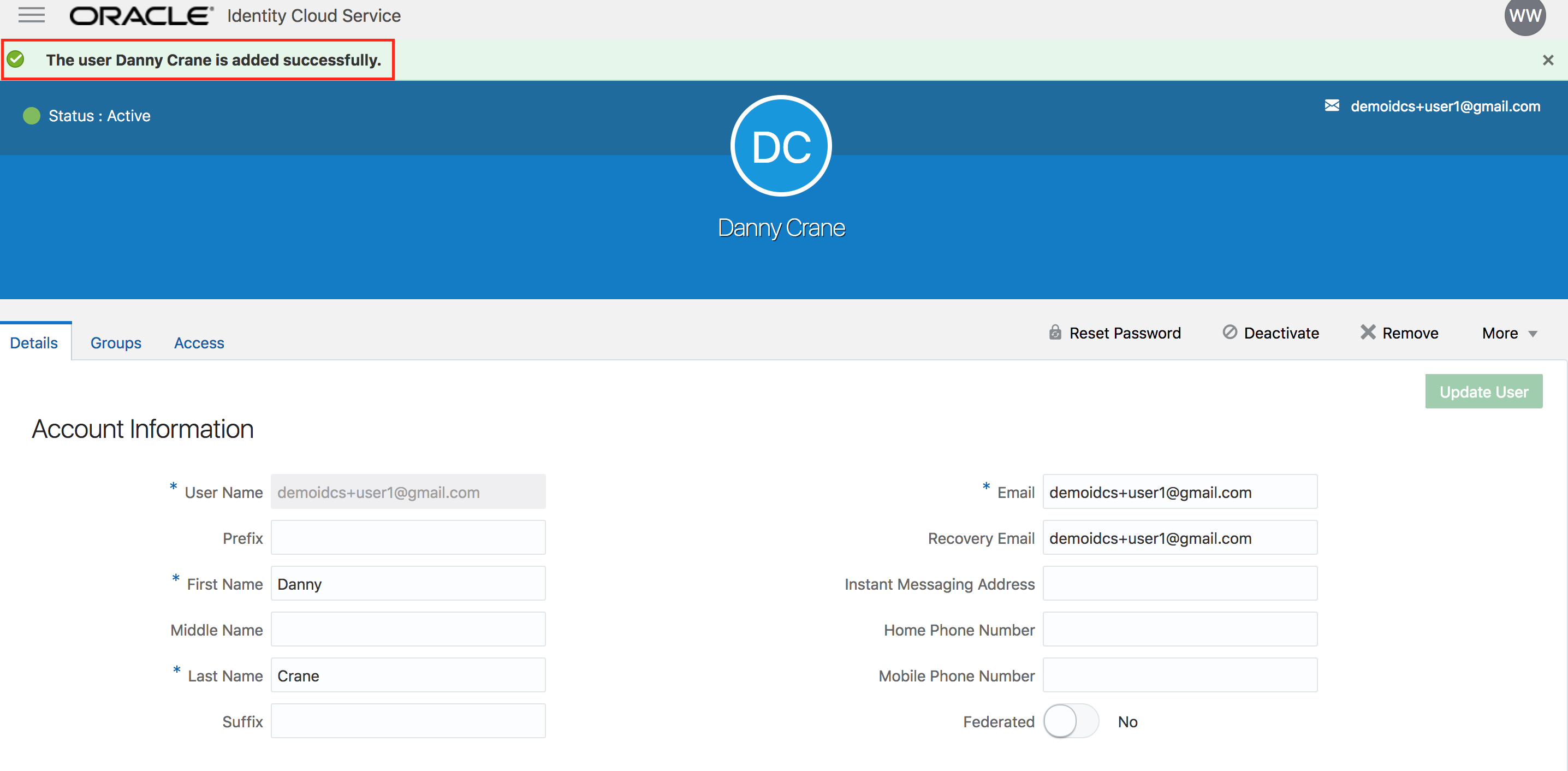
Task: Click the Update User button
Action: [1483, 392]
